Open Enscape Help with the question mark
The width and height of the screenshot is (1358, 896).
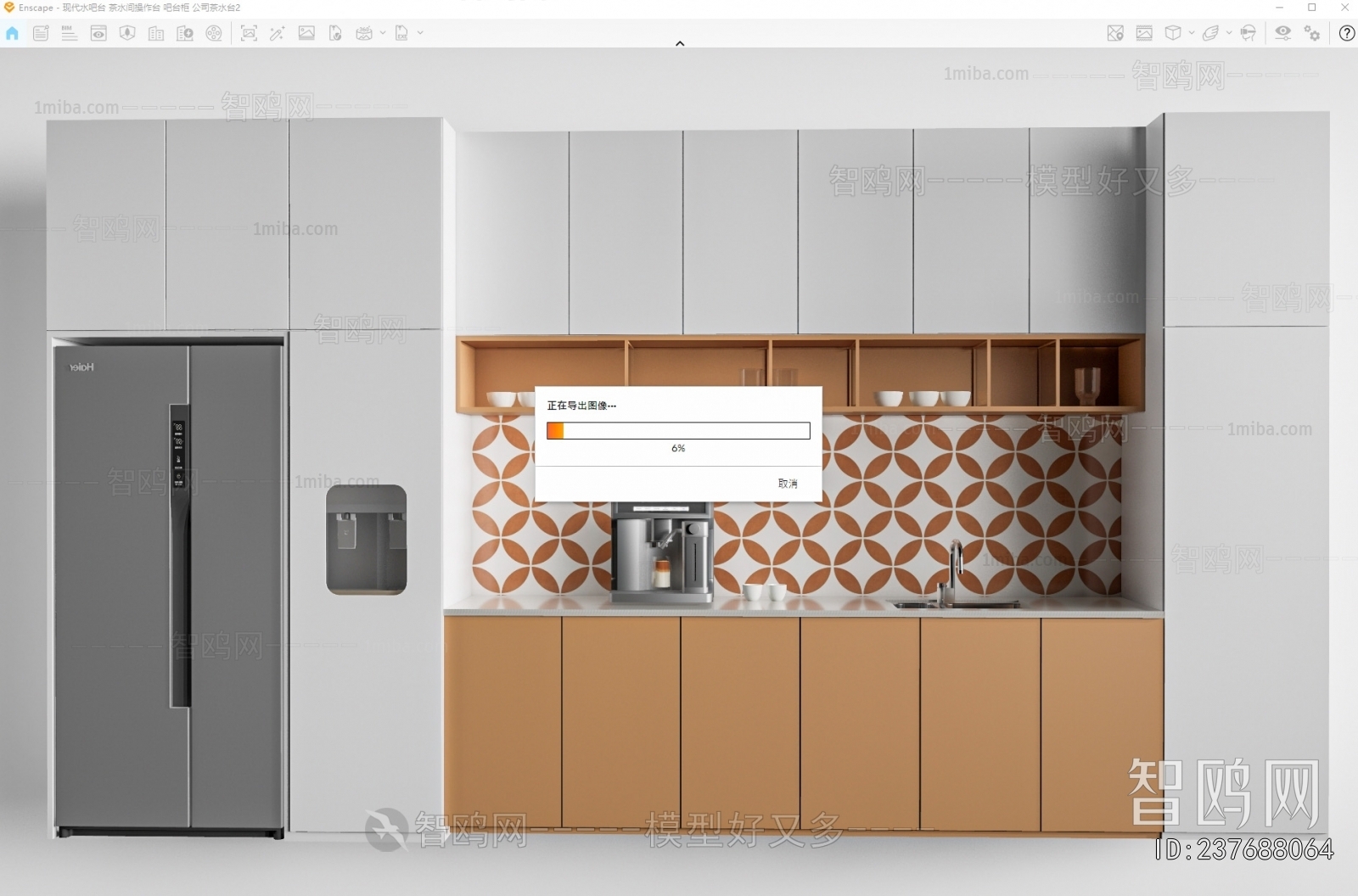coord(1346,34)
